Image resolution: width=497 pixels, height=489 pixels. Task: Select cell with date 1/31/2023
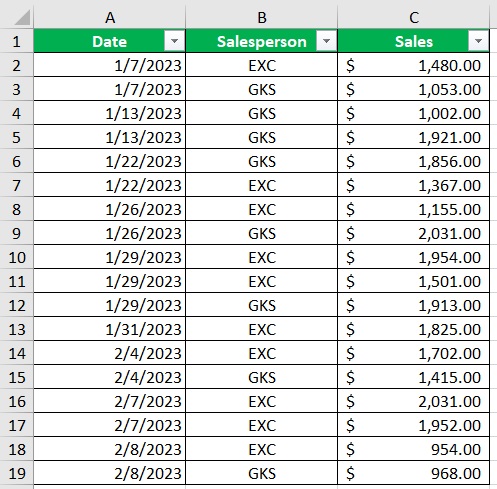110,329
